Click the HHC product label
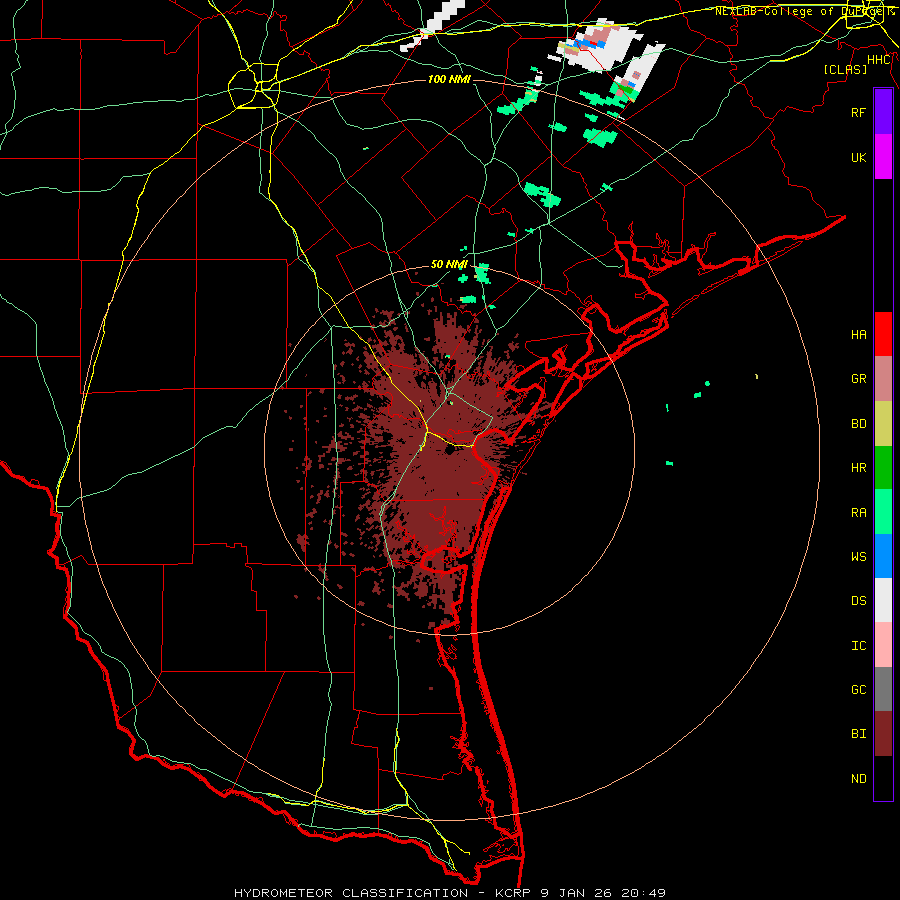The width and height of the screenshot is (900, 900). coord(879,60)
